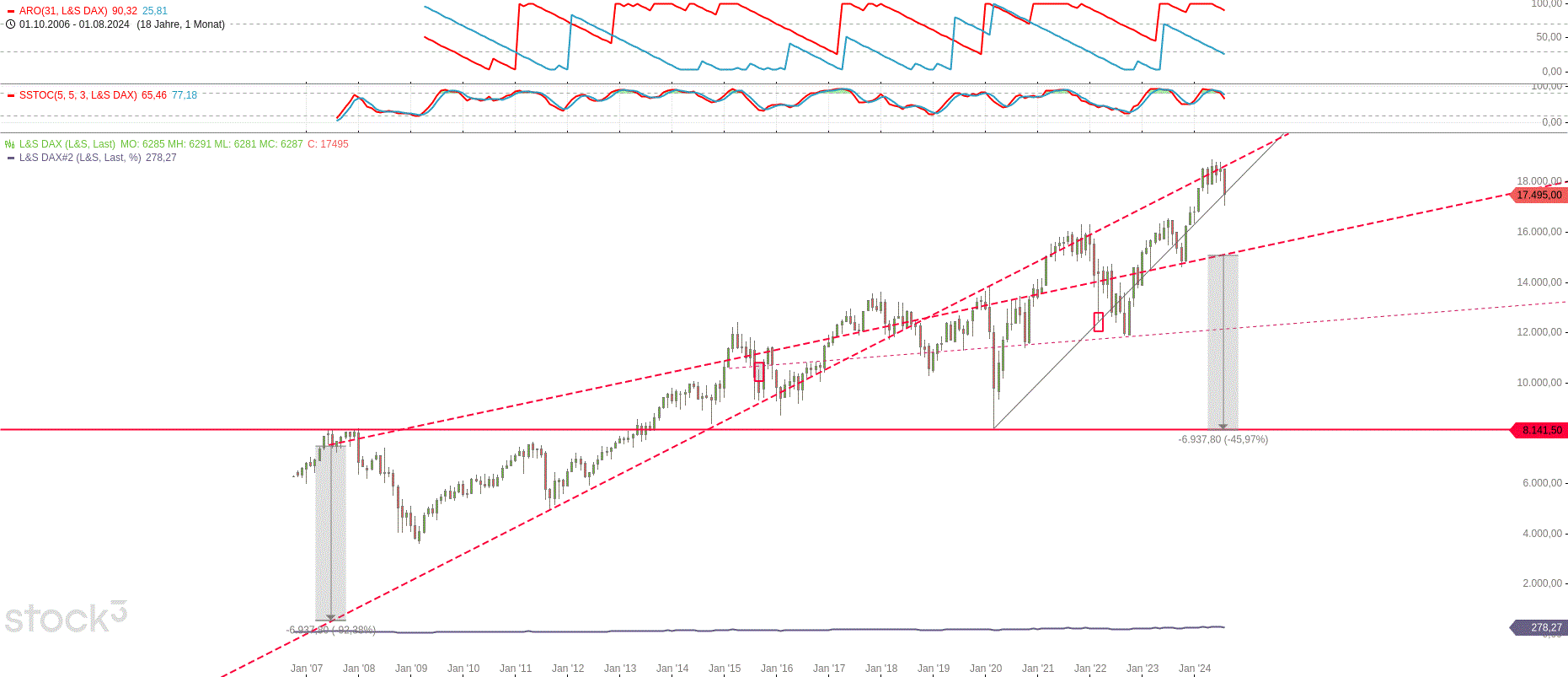Click the Jan '24 time axis label
Screen dimensions: 1568x677
pos(1195,669)
